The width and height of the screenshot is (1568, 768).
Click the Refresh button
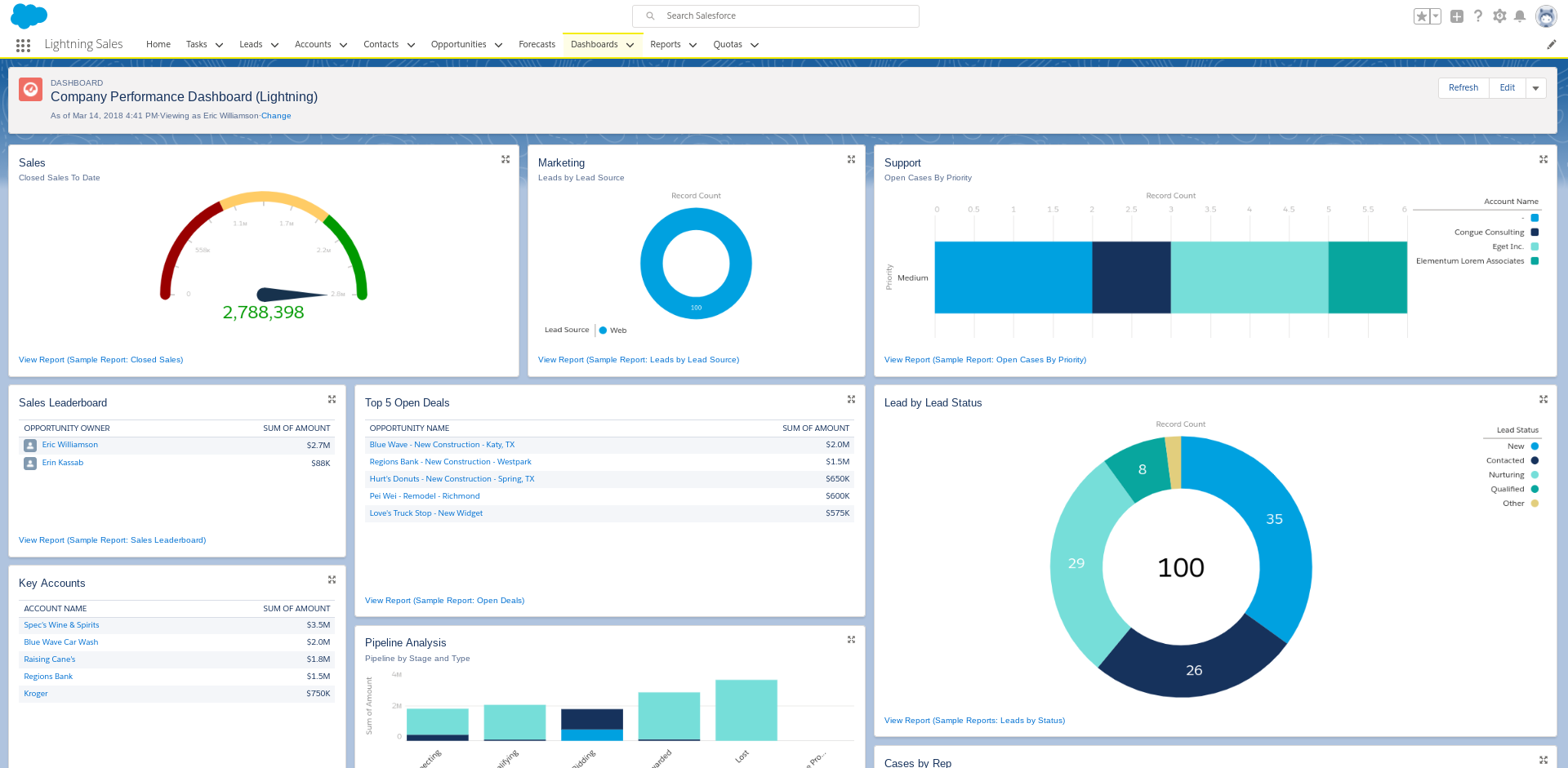[x=1463, y=88]
